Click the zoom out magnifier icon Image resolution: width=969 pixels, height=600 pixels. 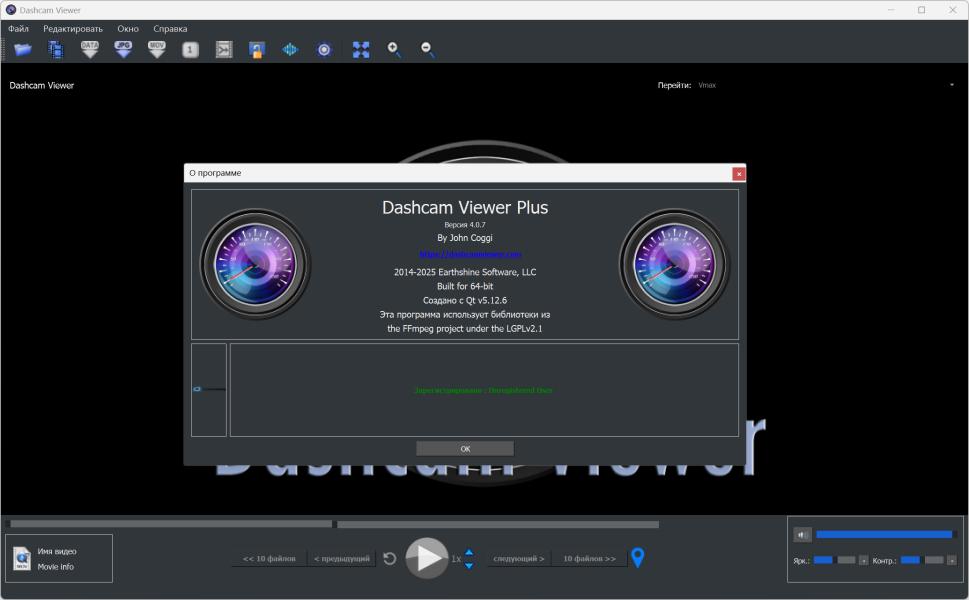click(427, 49)
